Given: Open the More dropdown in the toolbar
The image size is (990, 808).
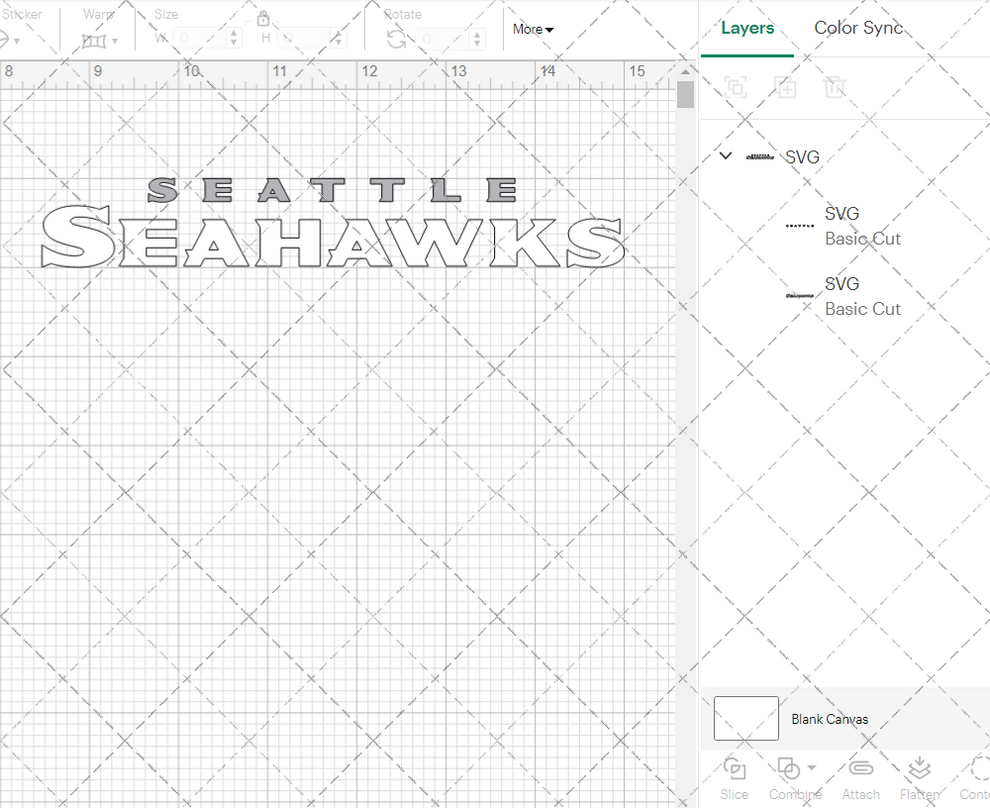Looking at the screenshot, I should (x=532, y=29).
